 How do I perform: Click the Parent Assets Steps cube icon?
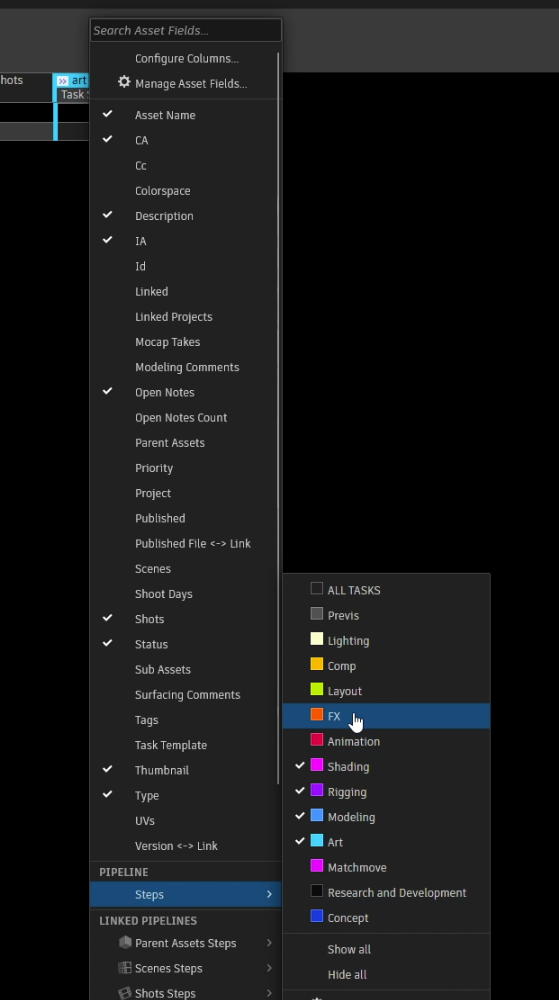click(125, 942)
